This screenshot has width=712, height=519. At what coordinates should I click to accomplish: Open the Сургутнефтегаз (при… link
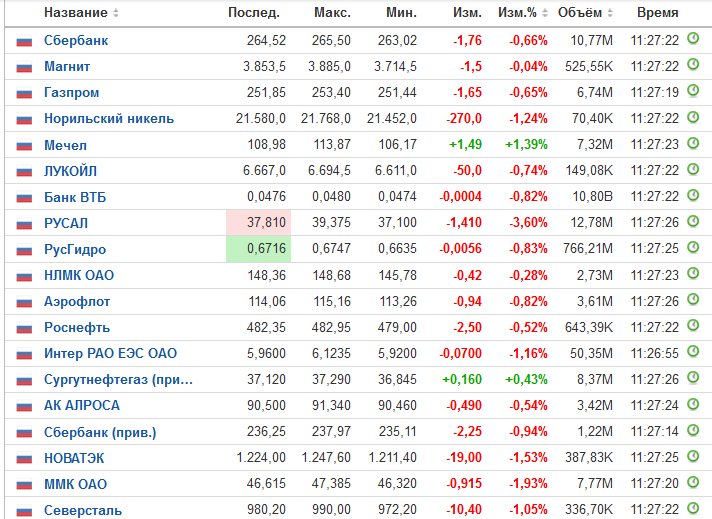tap(118, 380)
